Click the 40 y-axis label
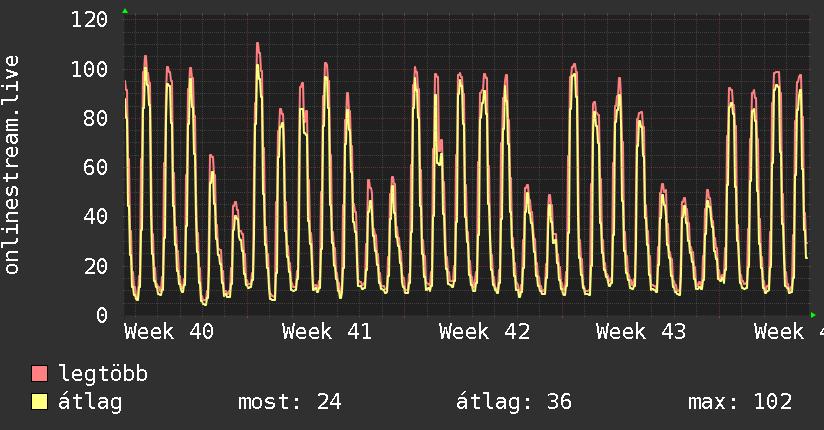This screenshot has width=824, height=430. point(96,217)
